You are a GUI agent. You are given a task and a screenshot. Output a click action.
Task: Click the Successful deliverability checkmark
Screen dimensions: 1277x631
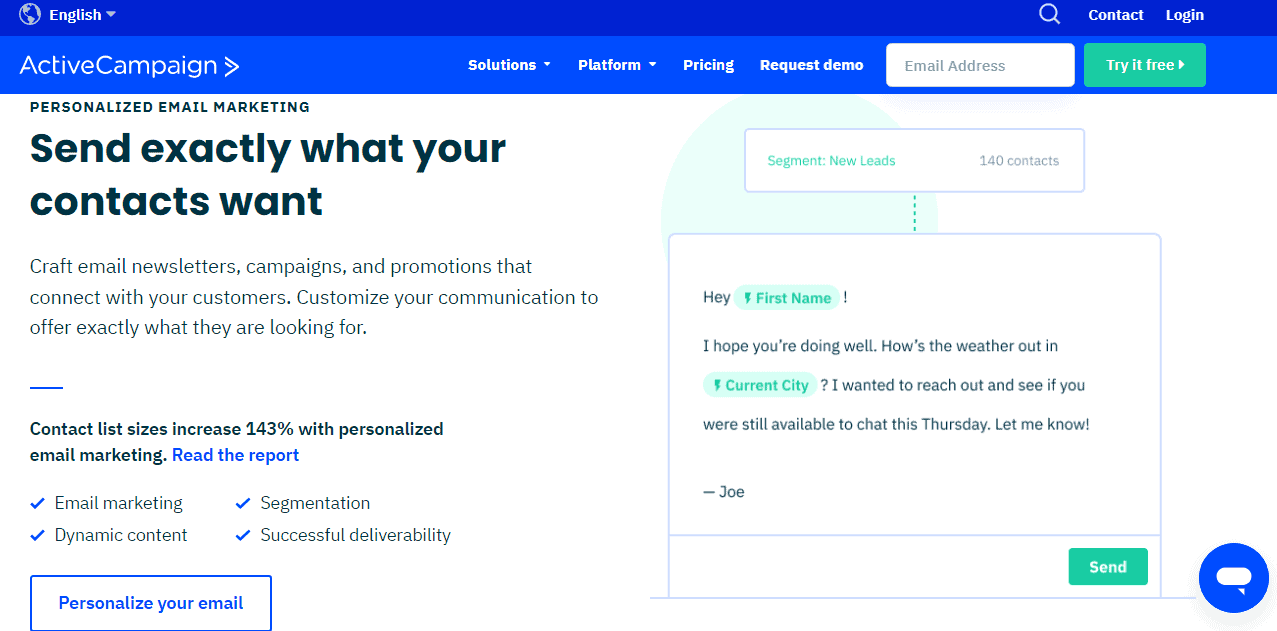[243, 535]
